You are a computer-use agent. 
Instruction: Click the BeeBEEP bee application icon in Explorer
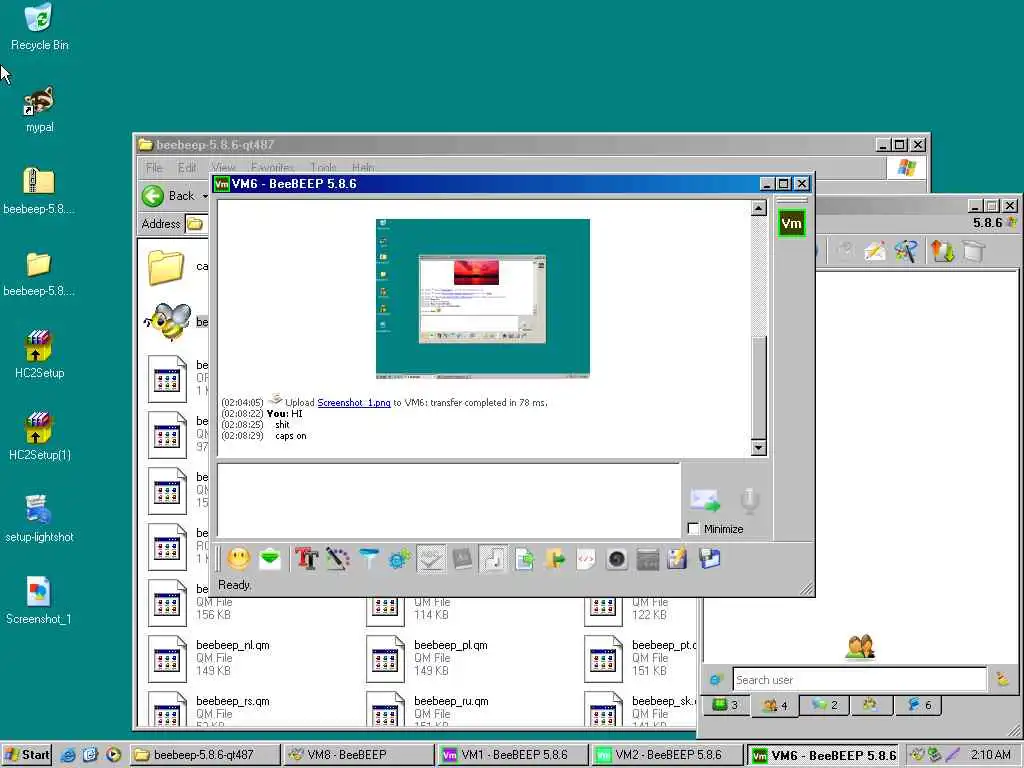[168, 322]
